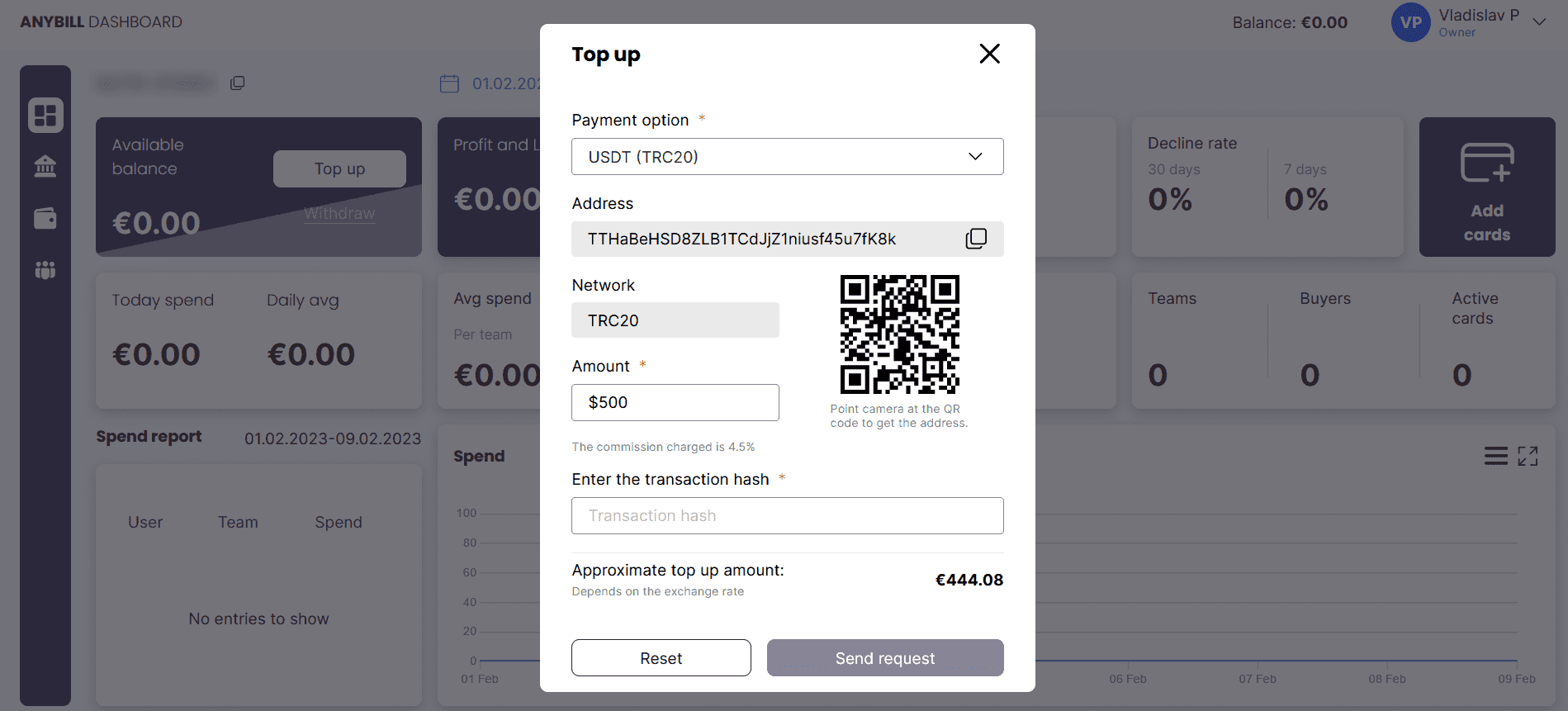Close the Top up dialog
The height and width of the screenshot is (711, 1568).
[x=989, y=54]
